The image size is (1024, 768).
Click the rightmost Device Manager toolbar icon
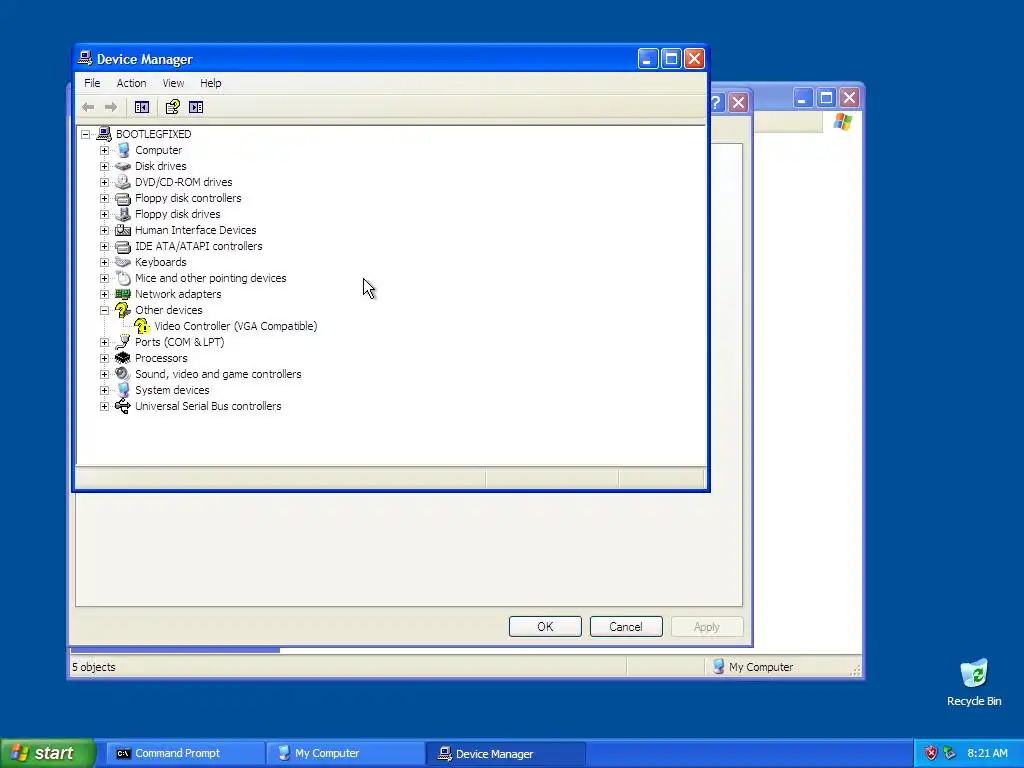196,107
